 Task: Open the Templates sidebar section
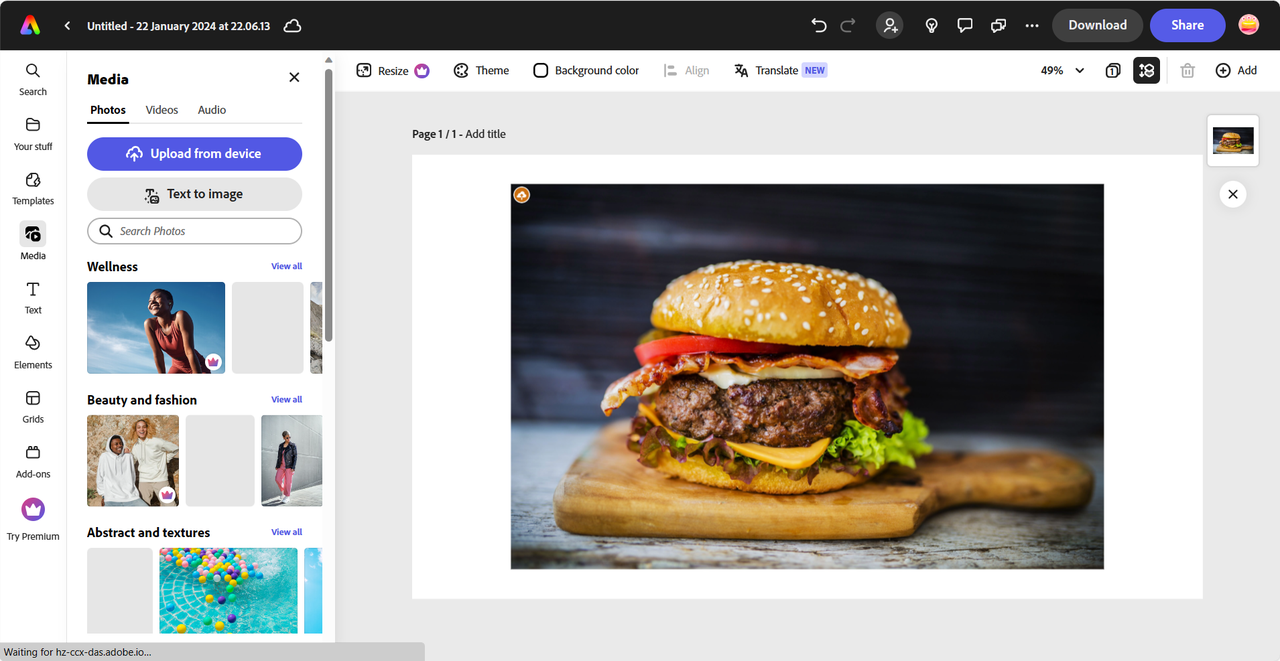(x=33, y=187)
